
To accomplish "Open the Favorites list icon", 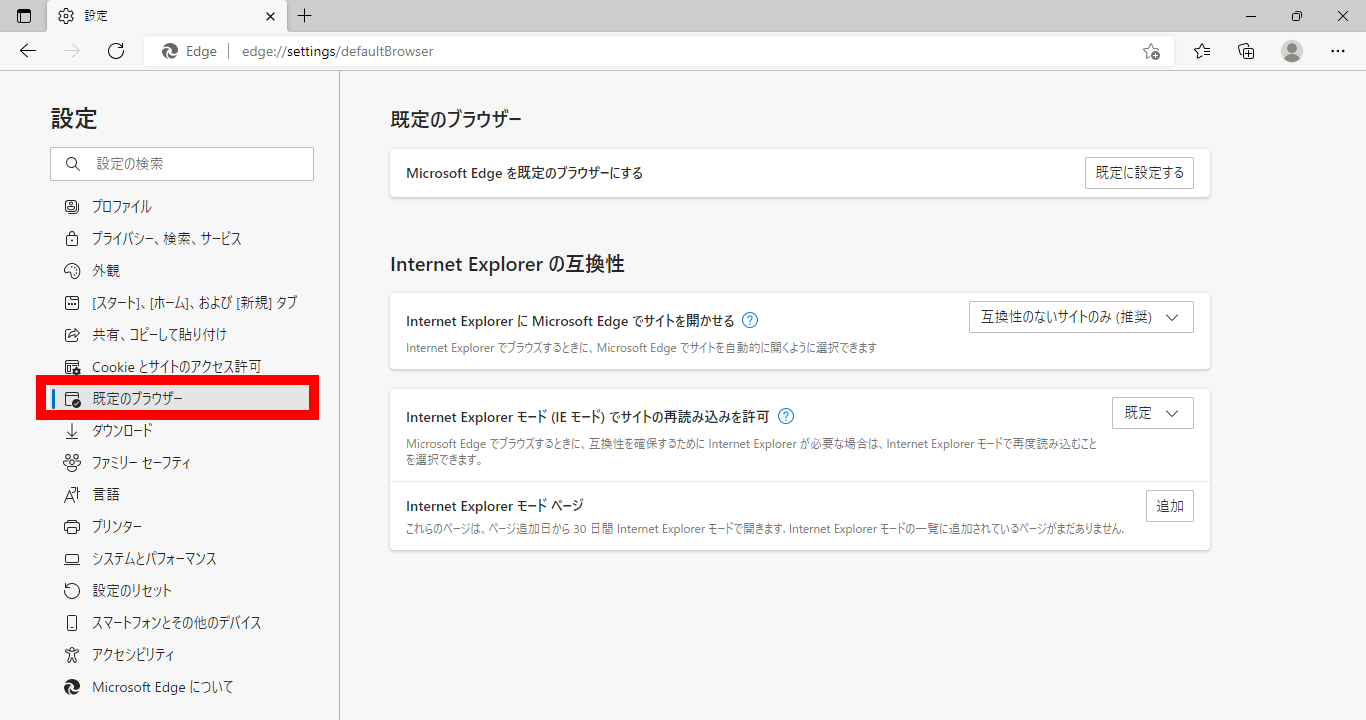I will pos(1202,51).
